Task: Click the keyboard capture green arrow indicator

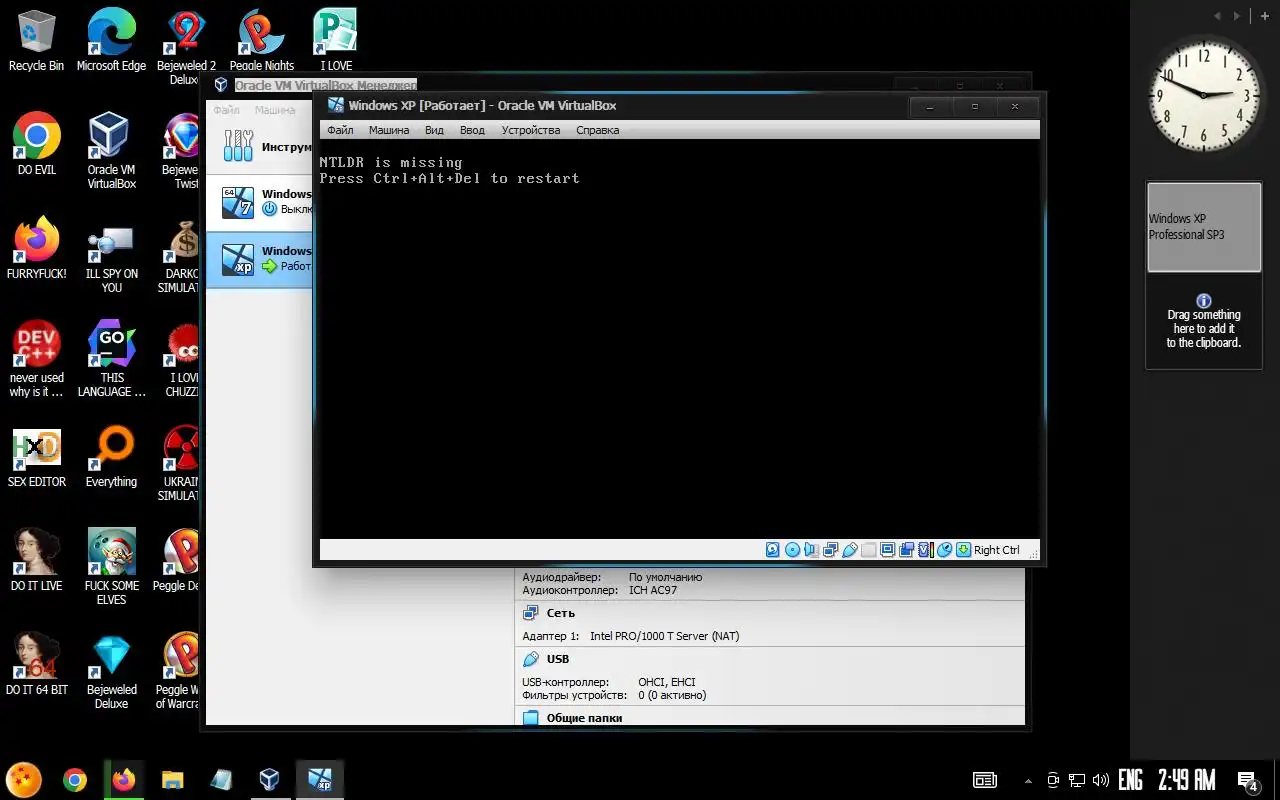Action: (963, 550)
